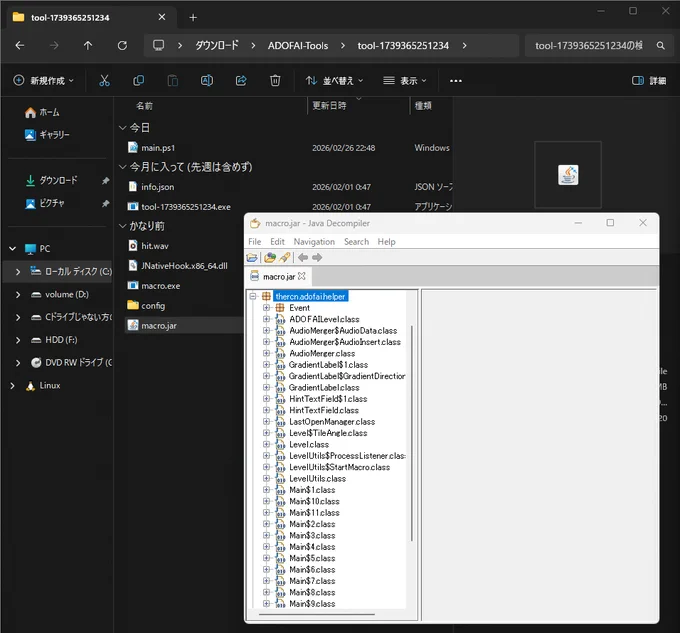This screenshot has width=680, height=633.
Task: Click Open File icon in Java Decompiler toolbar
Action: tap(252, 258)
